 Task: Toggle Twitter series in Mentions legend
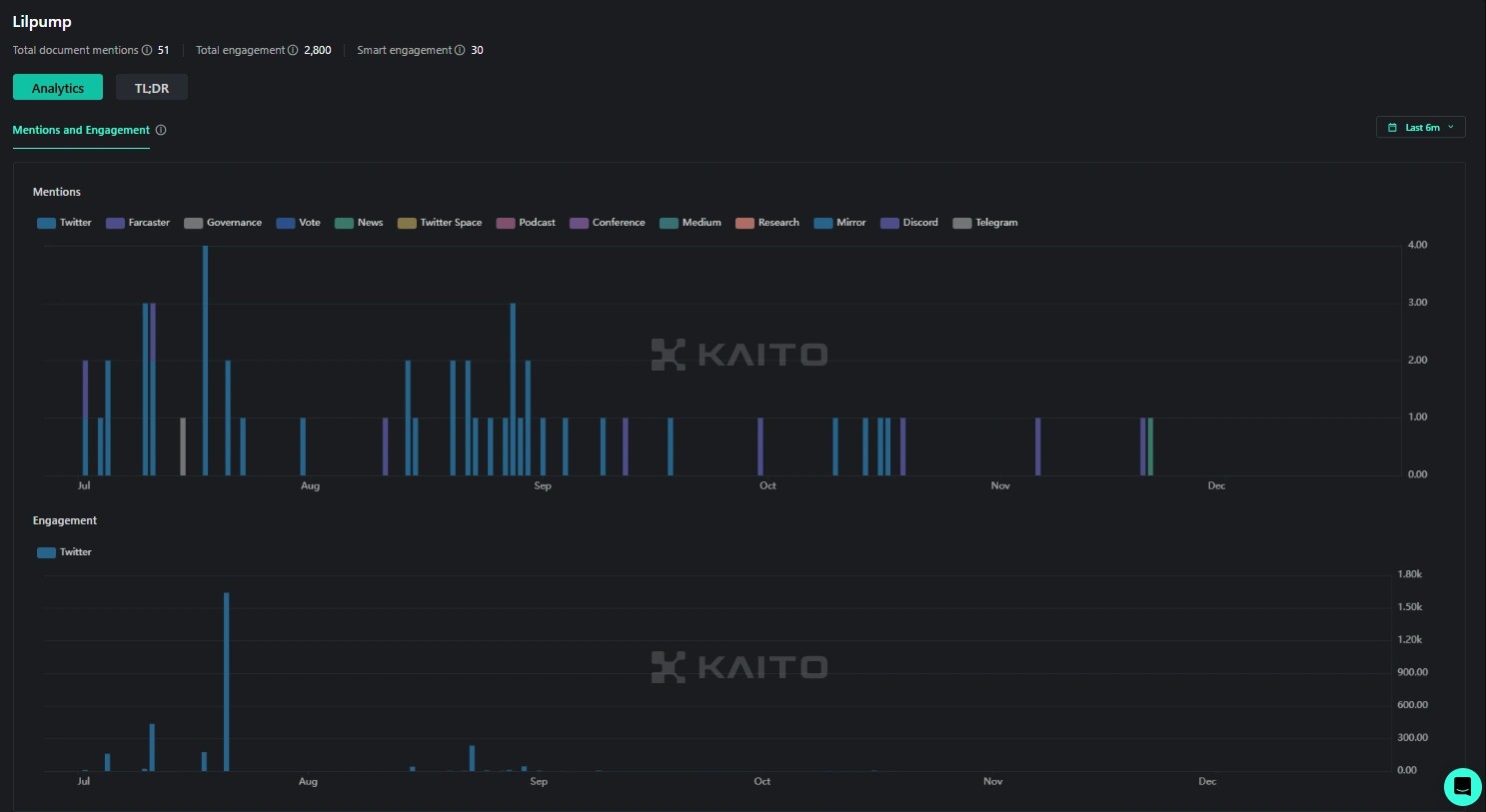tap(64, 223)
